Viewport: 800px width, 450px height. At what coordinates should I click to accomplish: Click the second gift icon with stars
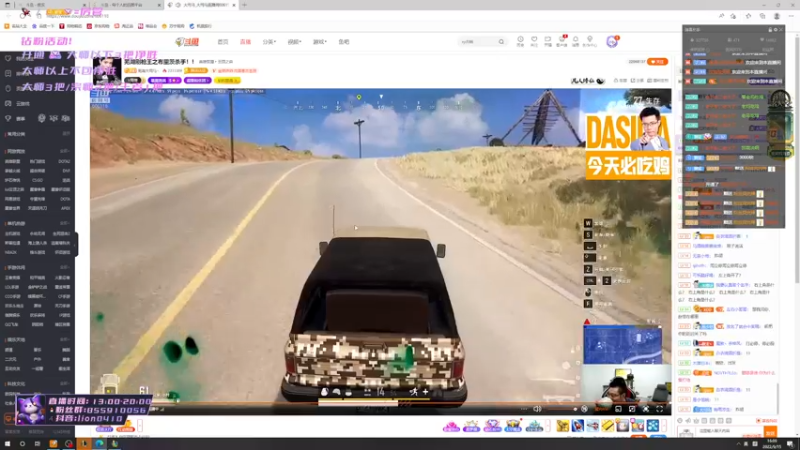pyautogui.click(x=471, y=426)
